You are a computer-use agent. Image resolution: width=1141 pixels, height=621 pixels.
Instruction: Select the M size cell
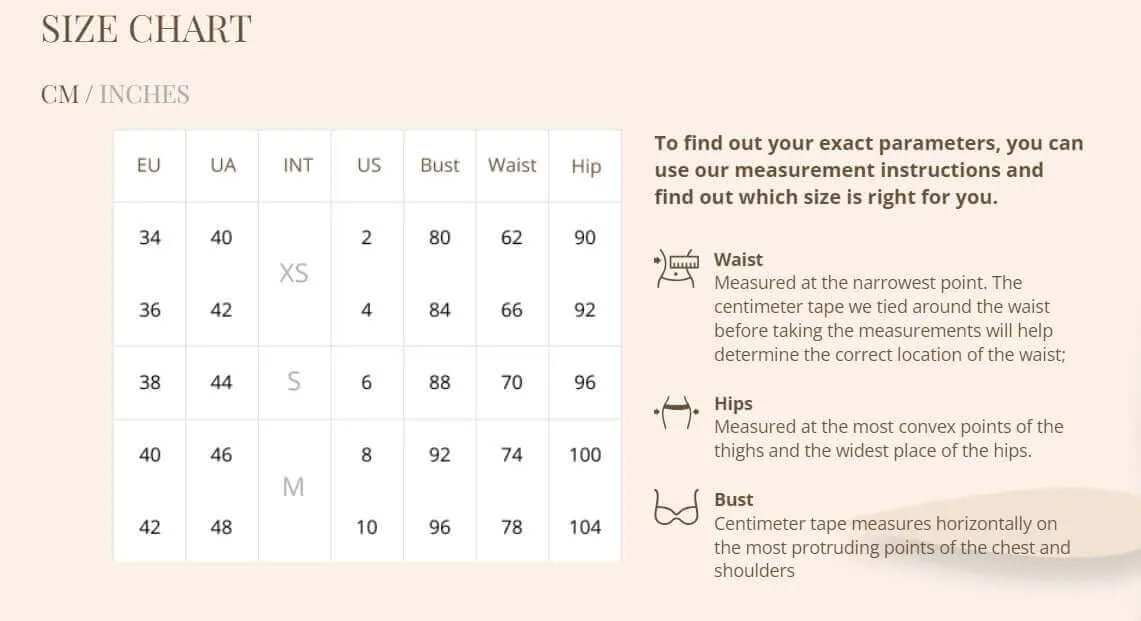[x=293, y=487]
